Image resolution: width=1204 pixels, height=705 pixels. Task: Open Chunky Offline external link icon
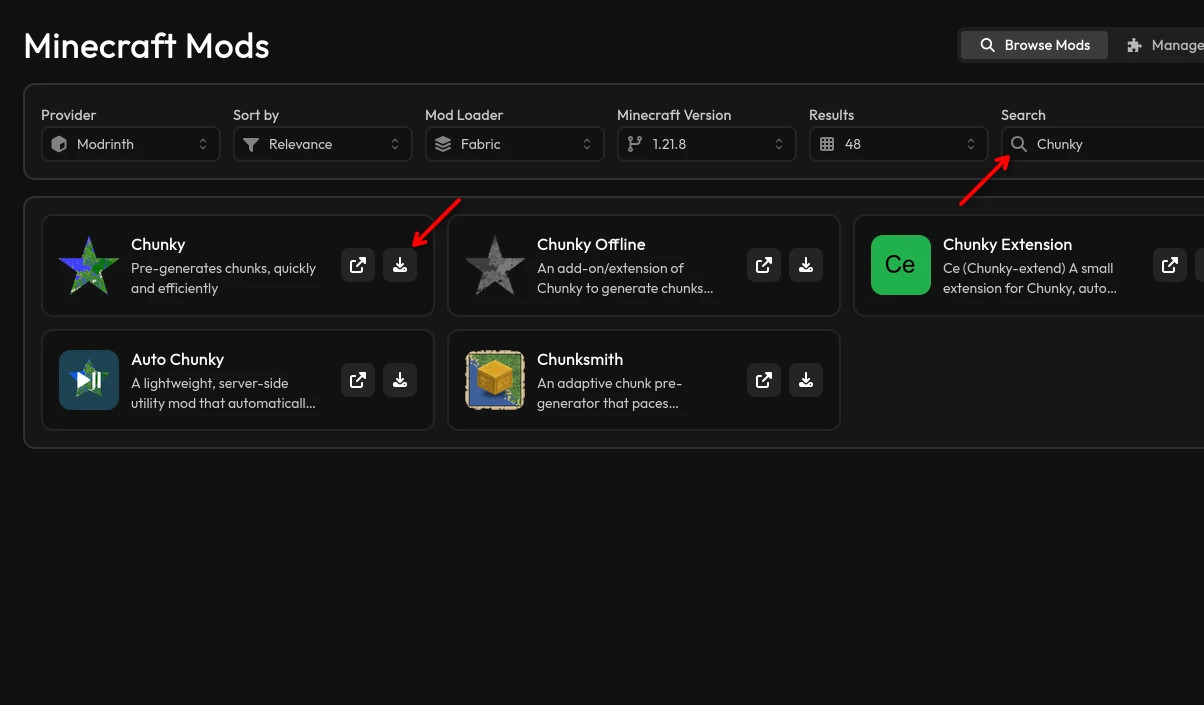point(764,265)
